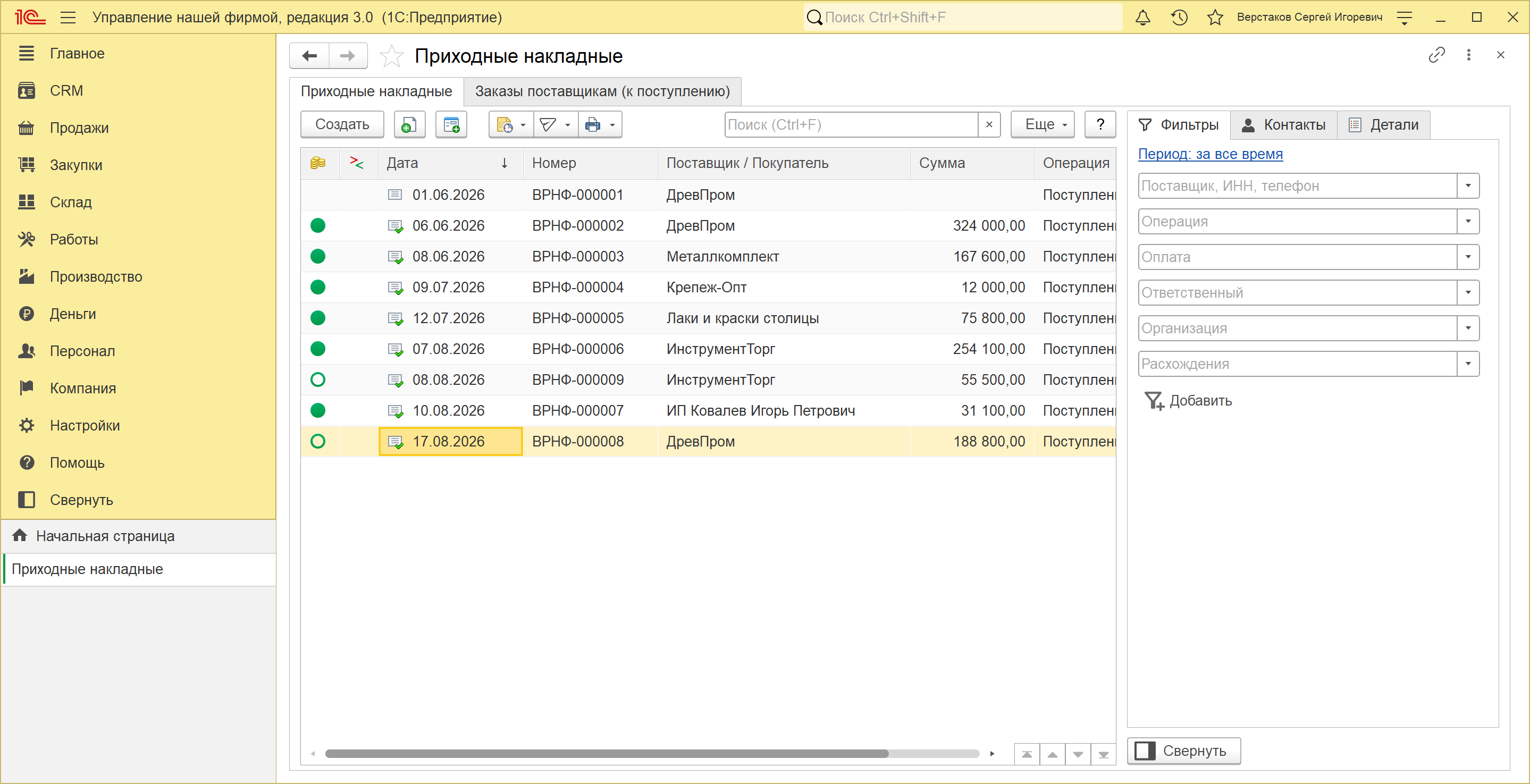Switch to the Фильтры panel tab

coord(1179,125)
